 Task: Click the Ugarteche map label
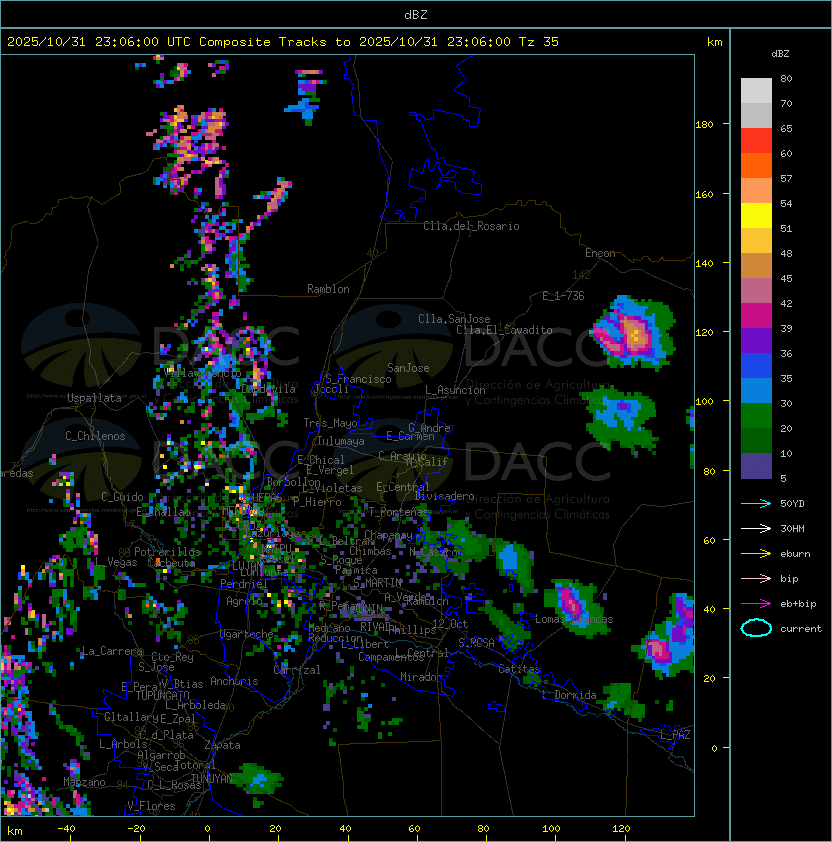tap(246, 634)
